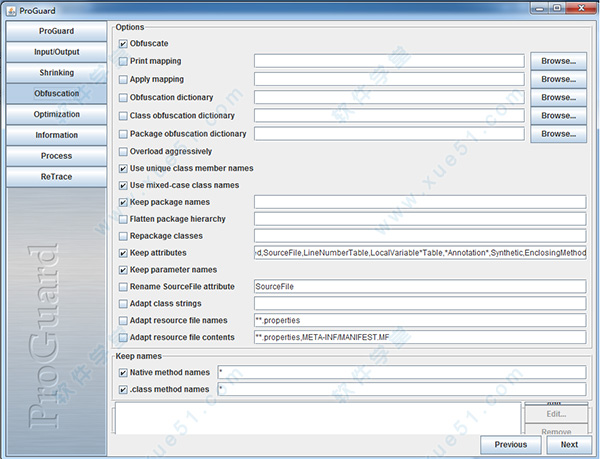Click the Previous button
Viewport: 600px width, 459px height.
[x=510, y=445]
